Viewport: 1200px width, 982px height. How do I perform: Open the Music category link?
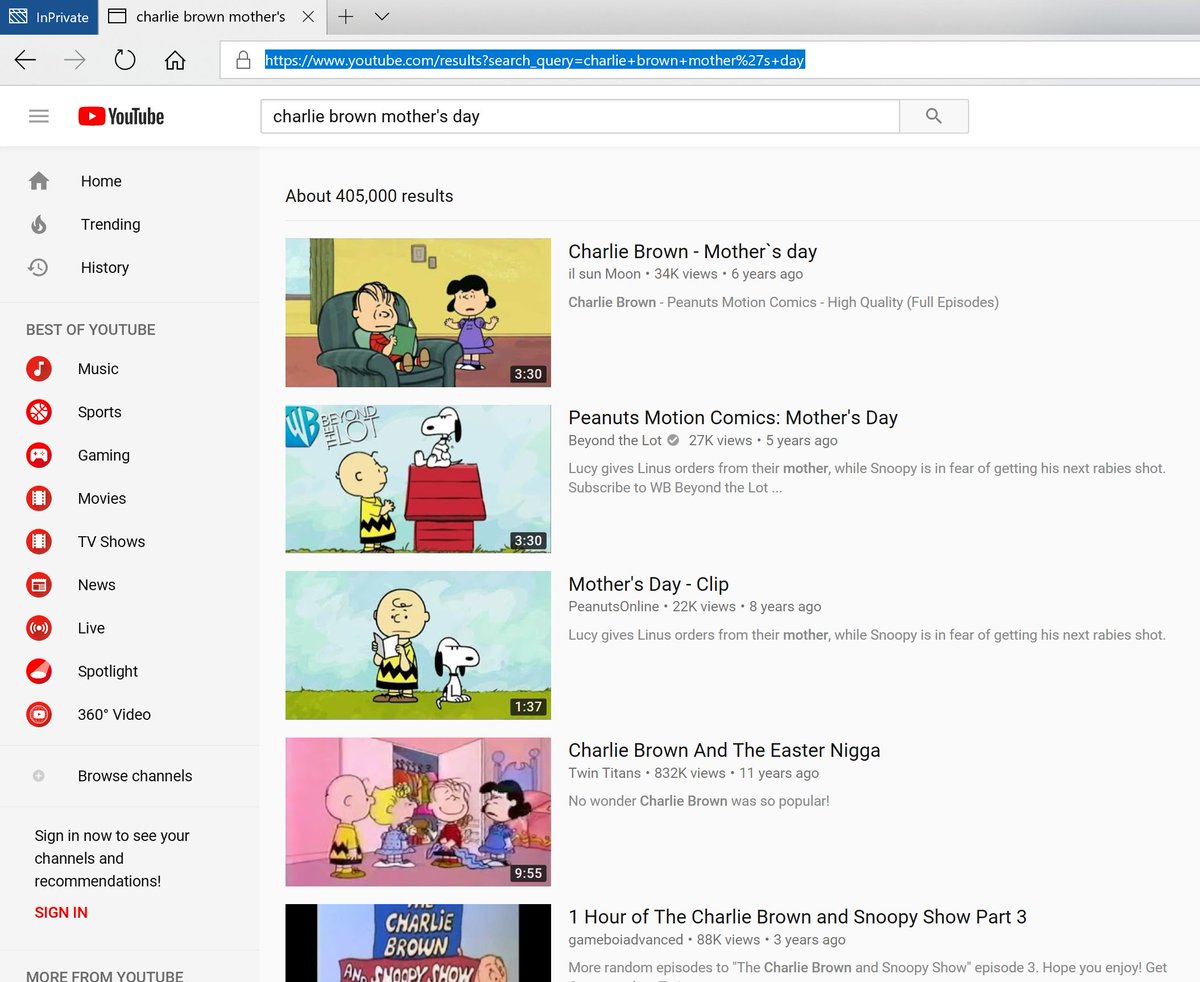[x=98, y=369]
